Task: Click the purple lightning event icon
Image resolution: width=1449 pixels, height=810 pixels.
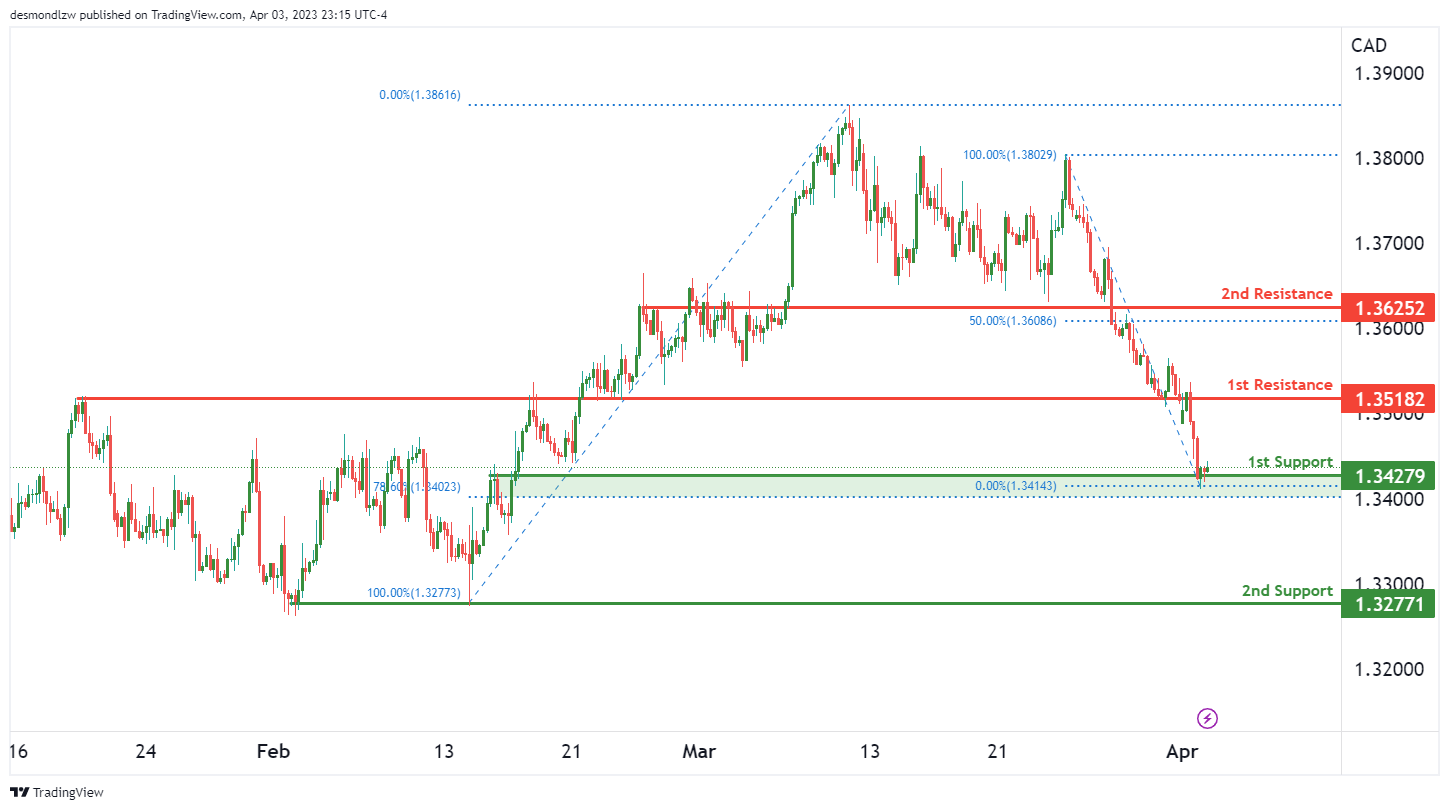Action: (1207, 718)
